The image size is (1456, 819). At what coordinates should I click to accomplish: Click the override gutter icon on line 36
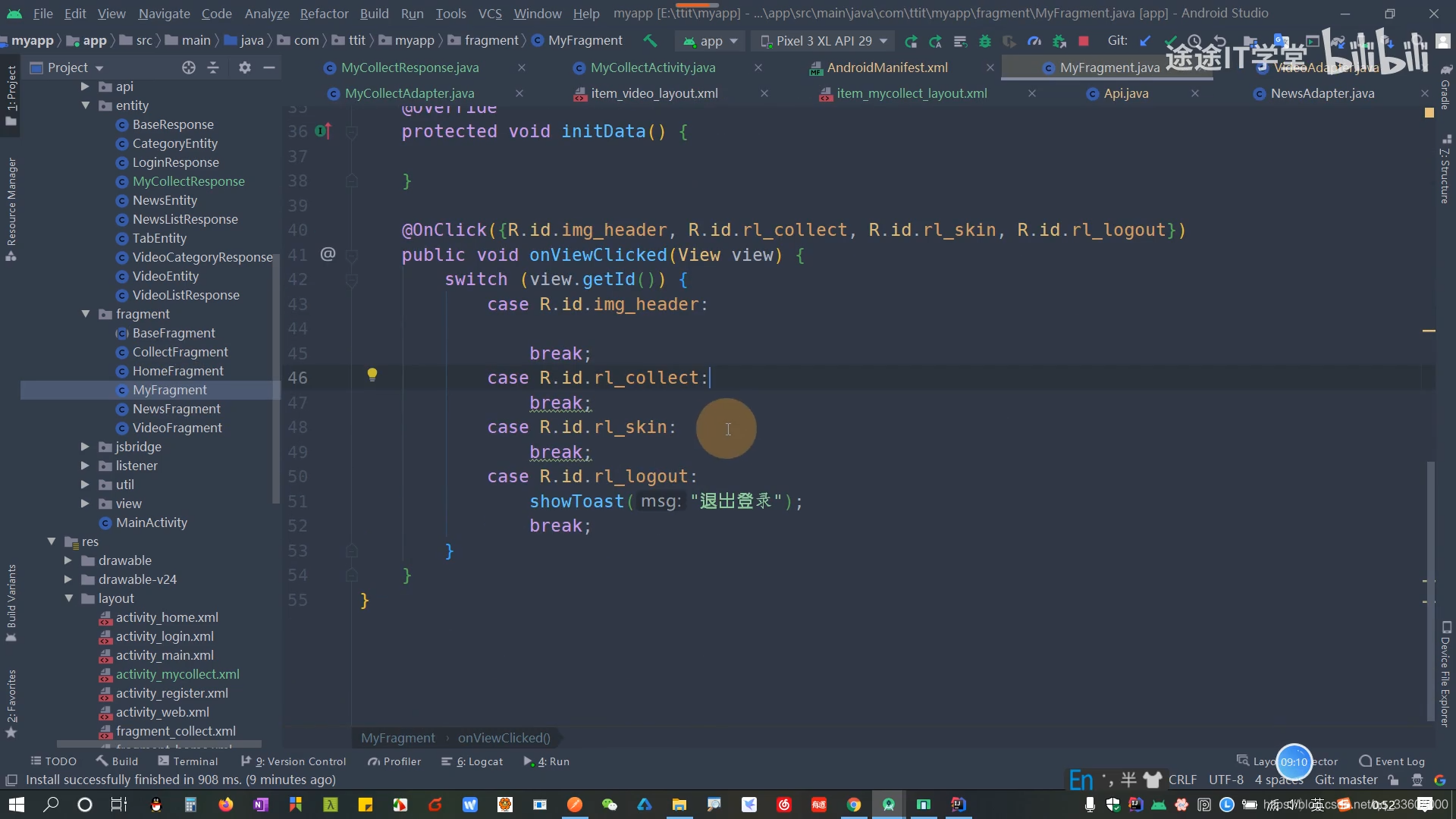323,131
